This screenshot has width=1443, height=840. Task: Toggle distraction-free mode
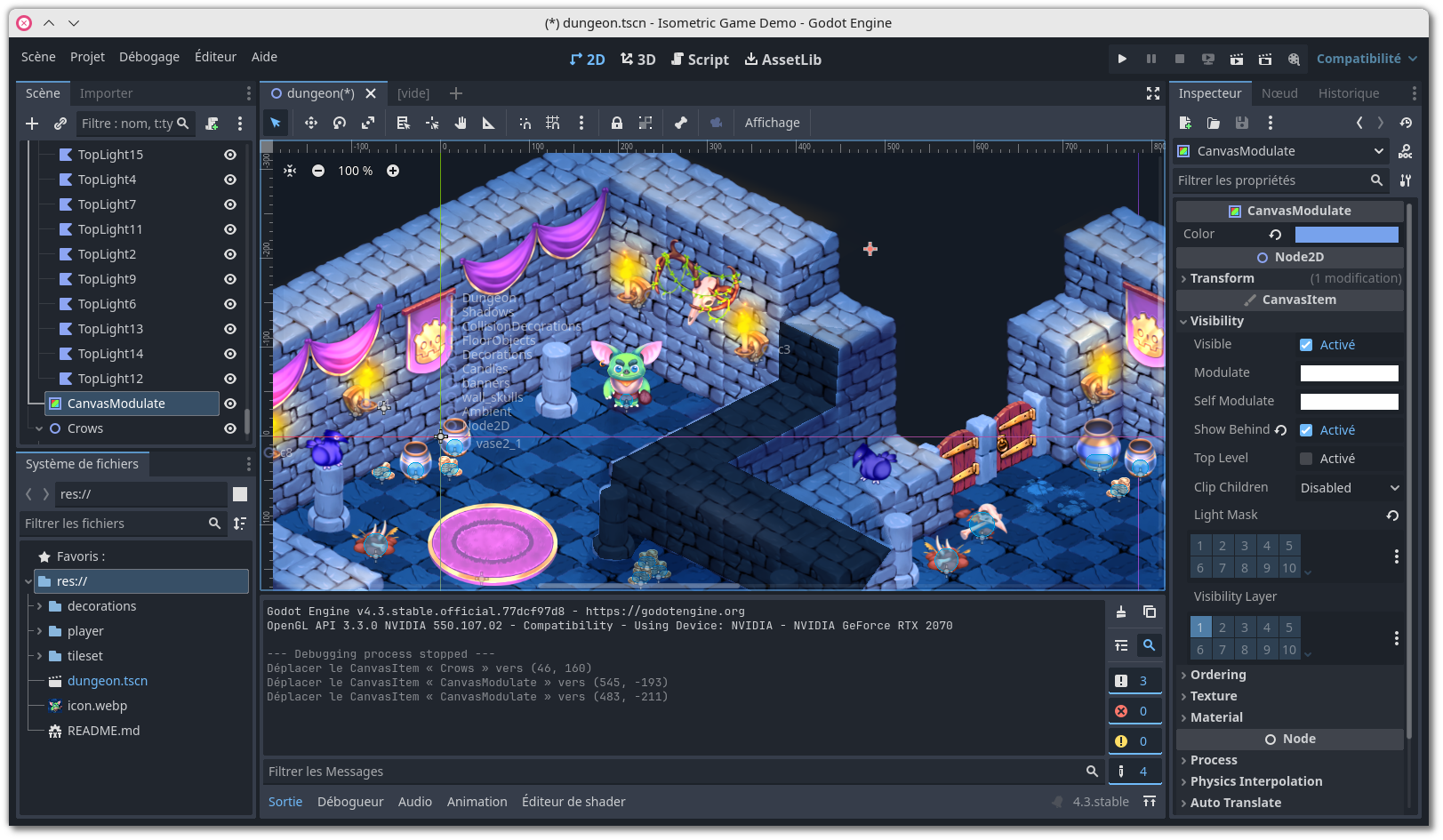pyautogui.click(x=1153, y=93)
